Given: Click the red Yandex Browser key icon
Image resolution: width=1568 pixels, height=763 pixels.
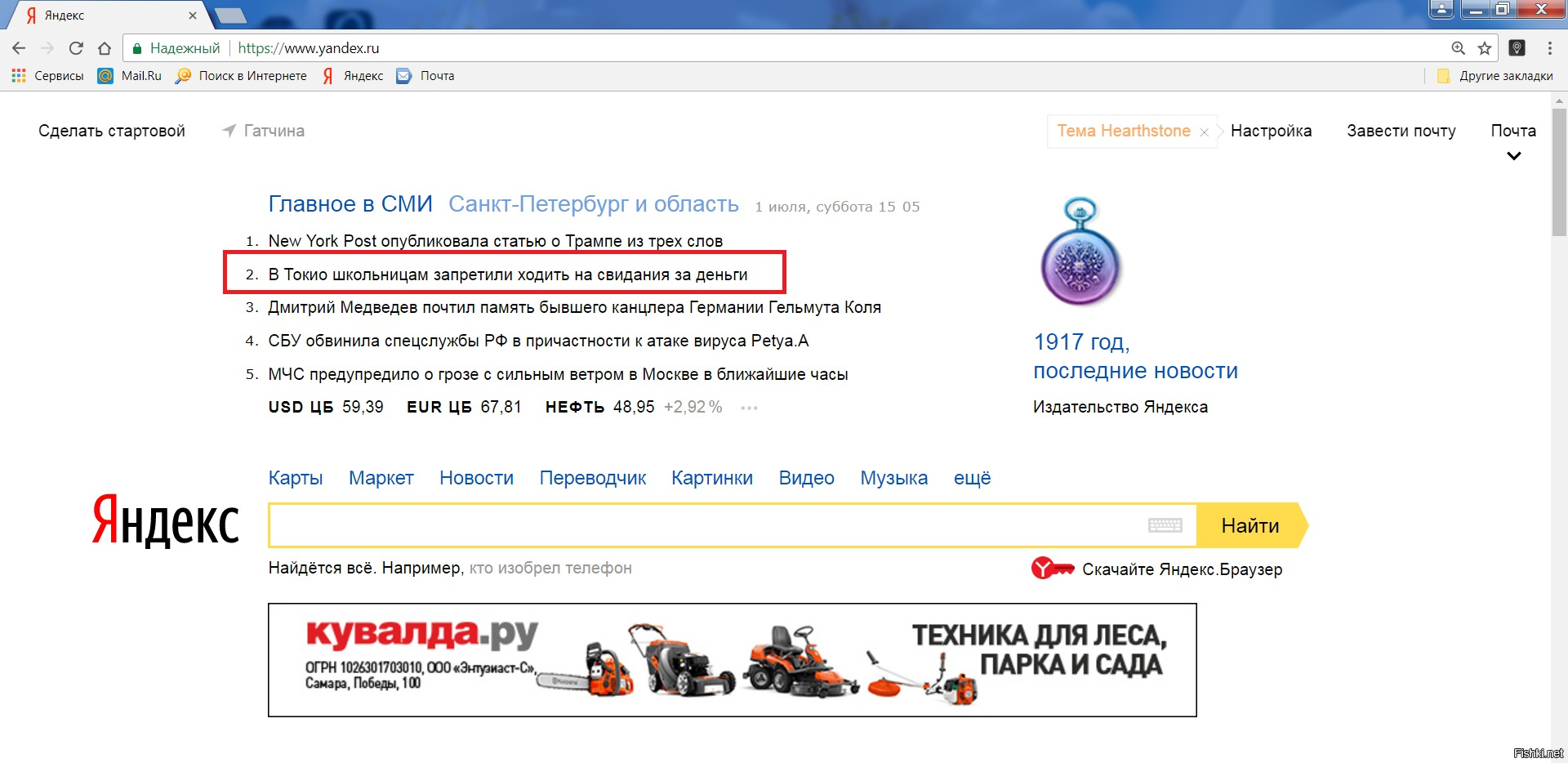Looking at the screenshot, I should pos(1053,568).
